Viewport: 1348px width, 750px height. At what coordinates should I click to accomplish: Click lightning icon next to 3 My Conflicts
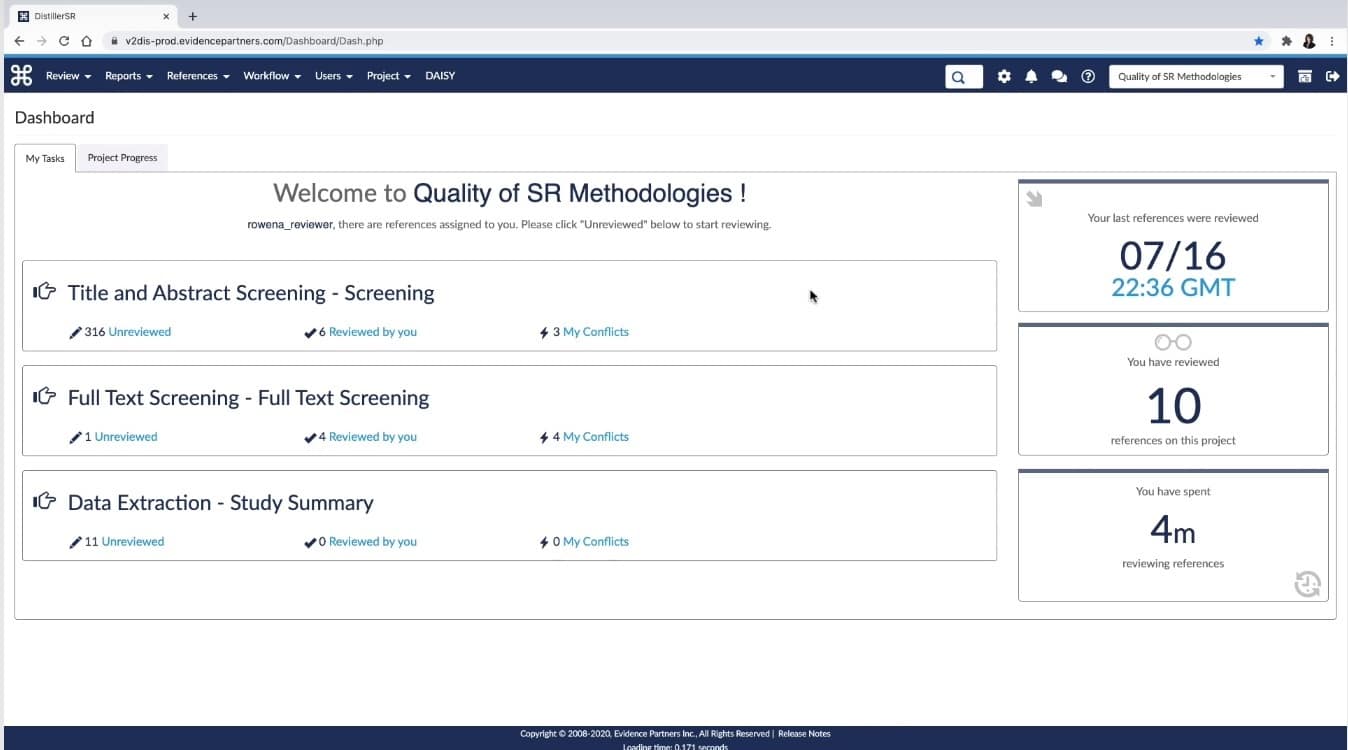(544, 332)
